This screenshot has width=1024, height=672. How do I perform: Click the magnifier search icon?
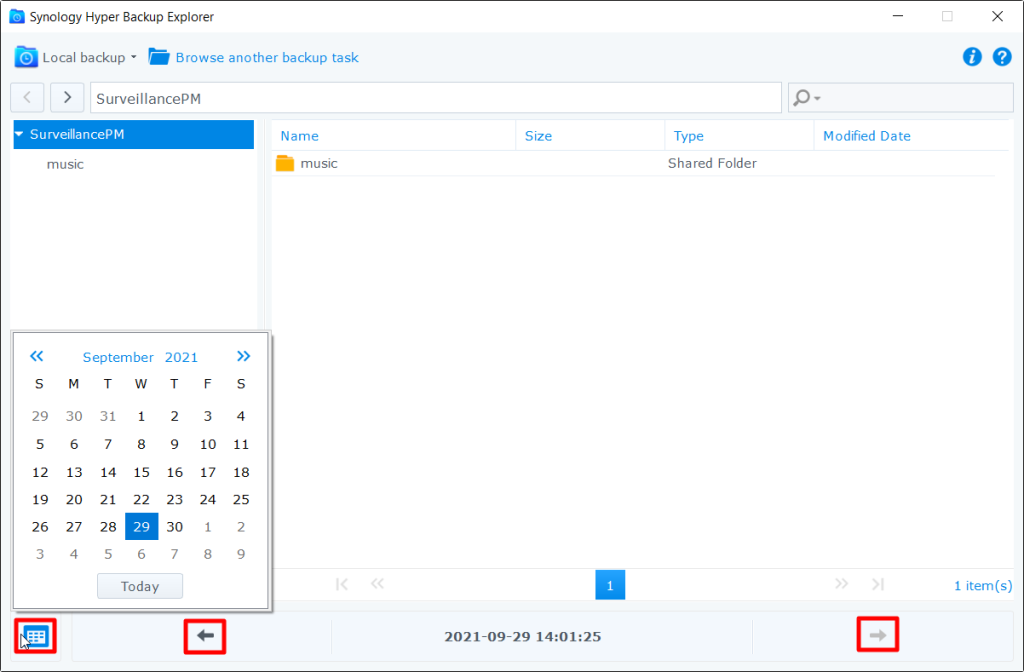tap(801, 98)
